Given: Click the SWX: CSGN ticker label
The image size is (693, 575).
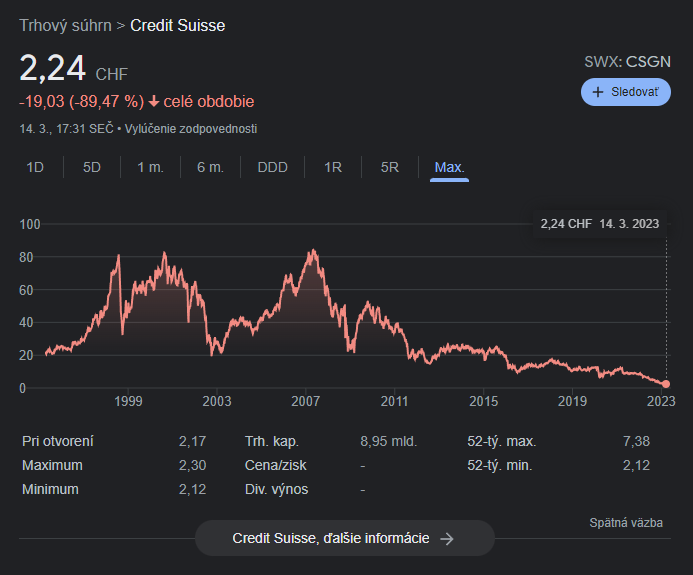Looking at the screenshot, I should pyautogui.click(x=625, y=62).
